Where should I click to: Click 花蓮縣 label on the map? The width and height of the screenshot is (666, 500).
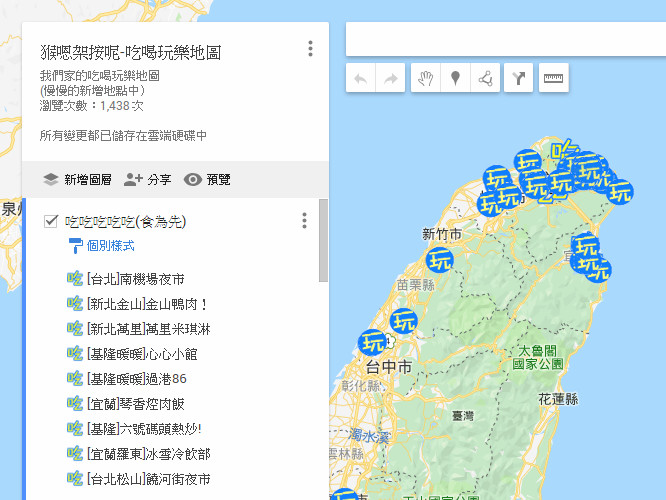coord(558,399)
